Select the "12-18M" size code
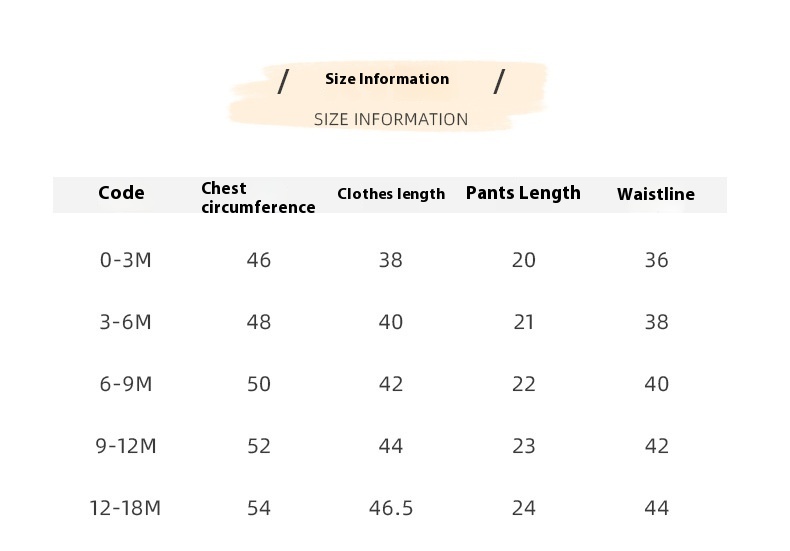 point(125,508)
